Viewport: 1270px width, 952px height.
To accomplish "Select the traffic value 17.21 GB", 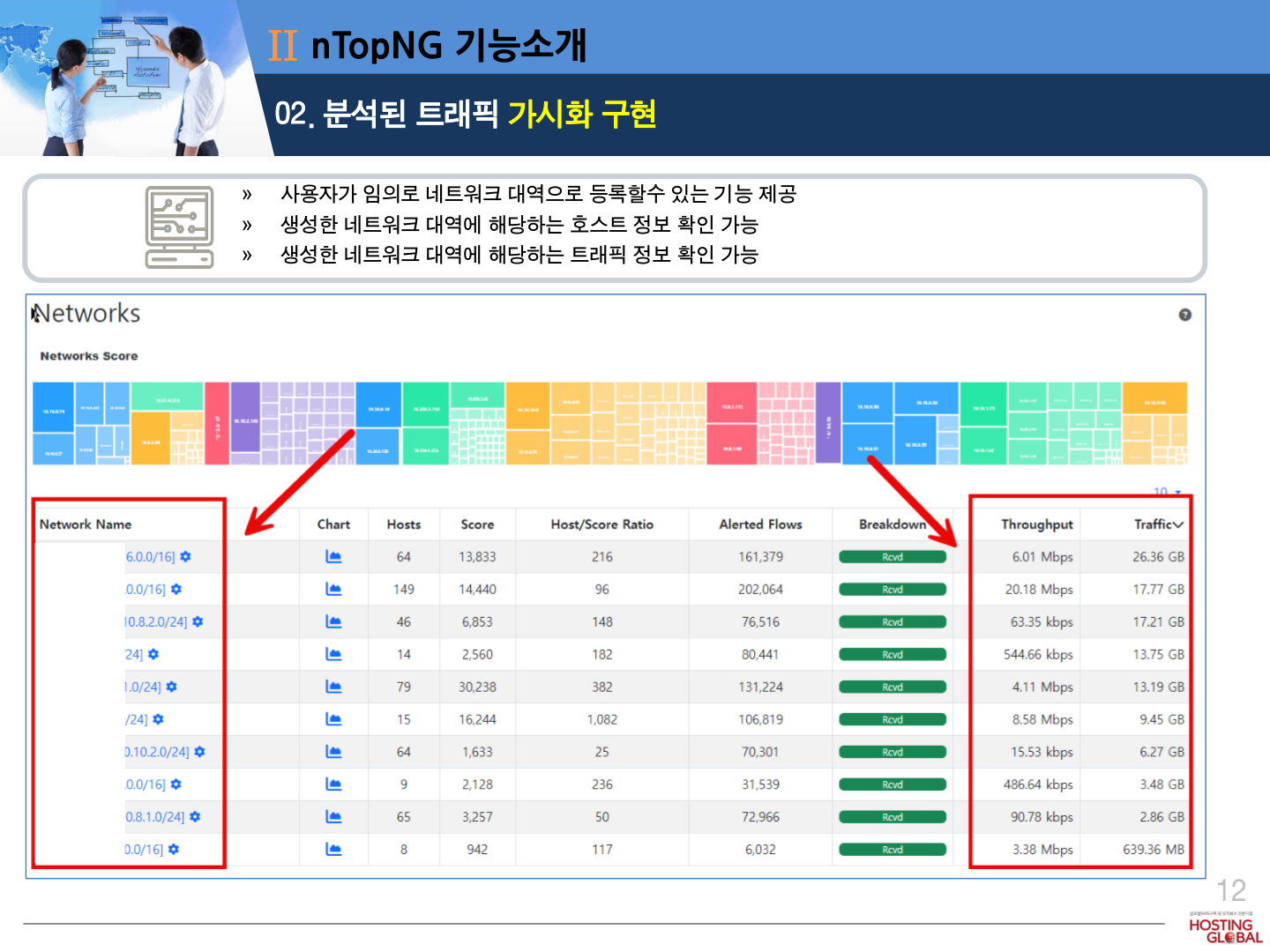I will (1158, 621).
